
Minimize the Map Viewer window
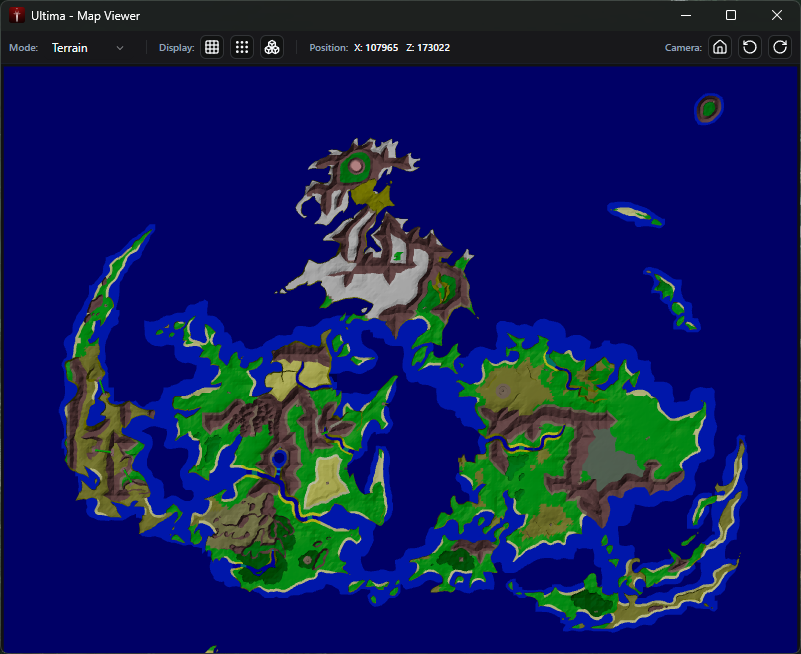tap(686, 15)
